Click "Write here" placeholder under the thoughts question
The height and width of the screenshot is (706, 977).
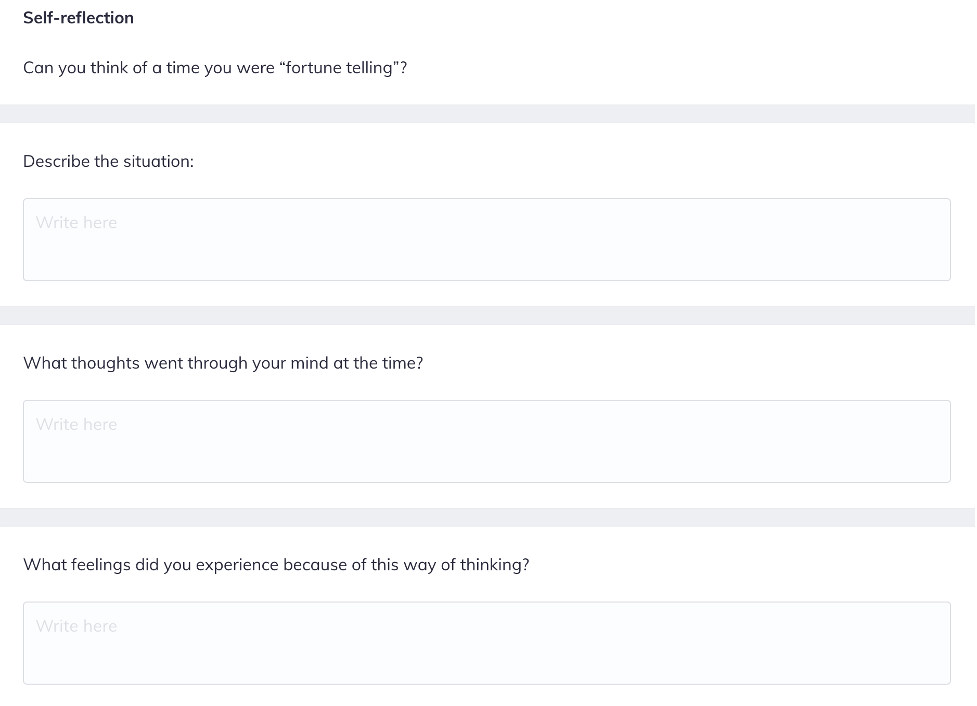point(77,425)
